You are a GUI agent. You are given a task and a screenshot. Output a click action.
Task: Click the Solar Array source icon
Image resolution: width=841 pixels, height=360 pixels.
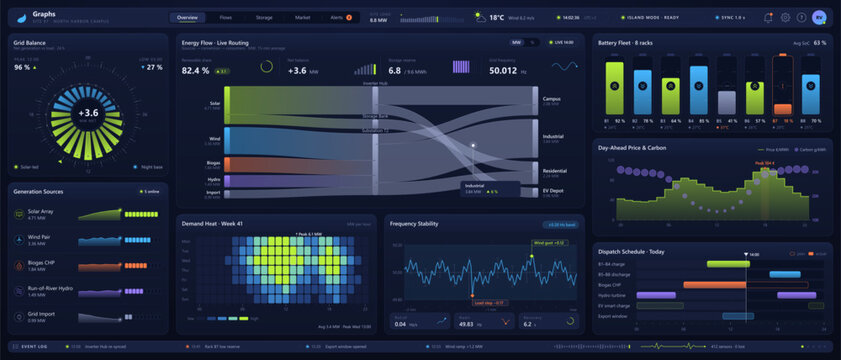pos(19,214)
